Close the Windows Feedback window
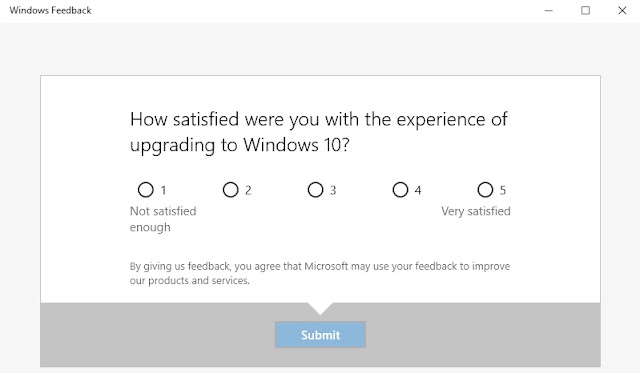The width and height of the screenshot is (640, 373). click(x=622, y=11)
